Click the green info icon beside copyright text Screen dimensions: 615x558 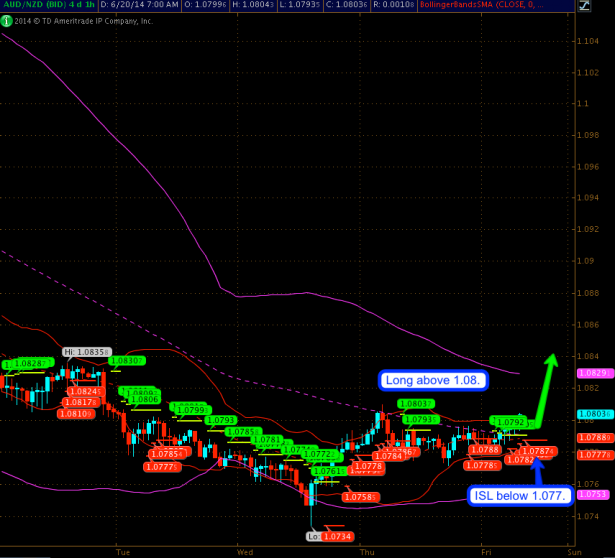click(6, 19)
